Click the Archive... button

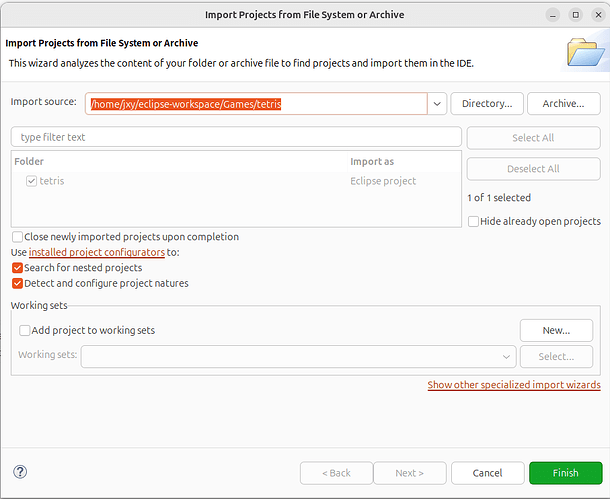(x=563, y=103)
